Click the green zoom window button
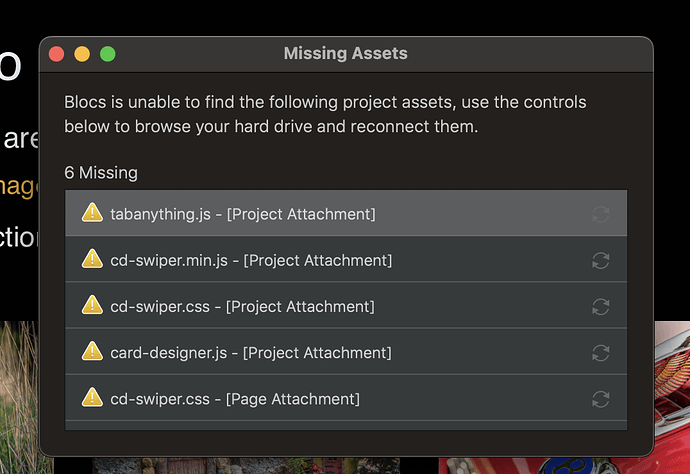Viewport: 690px width, 474px height. [x=107, y=54]
